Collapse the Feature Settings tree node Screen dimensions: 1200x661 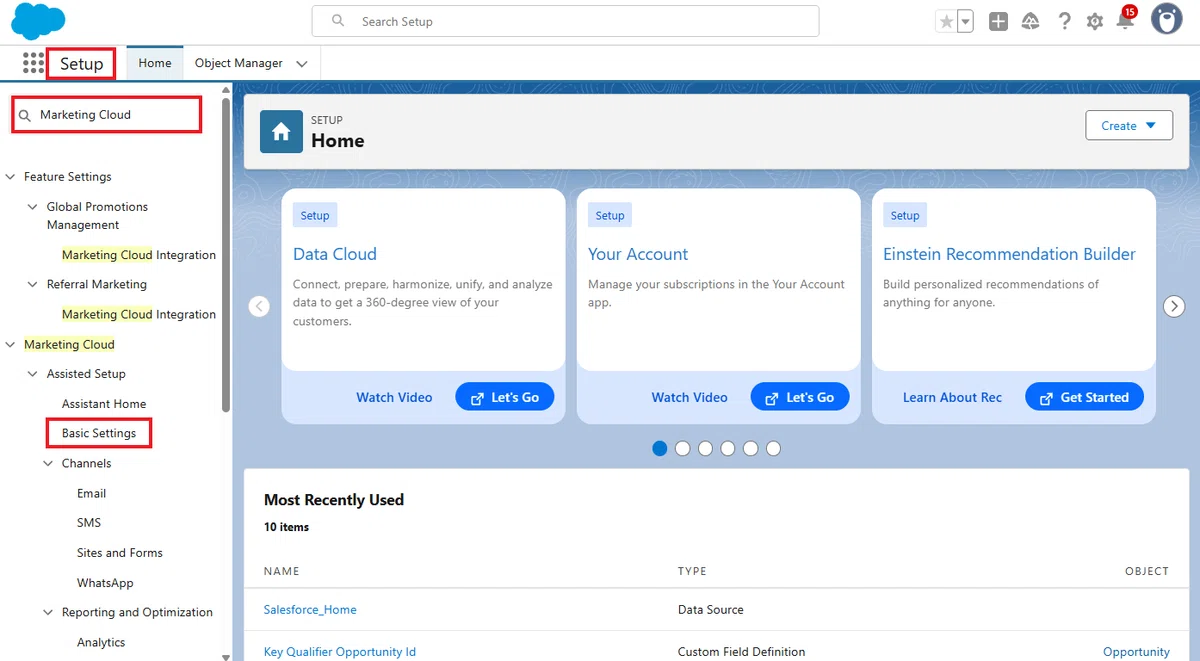click(11, 177)
